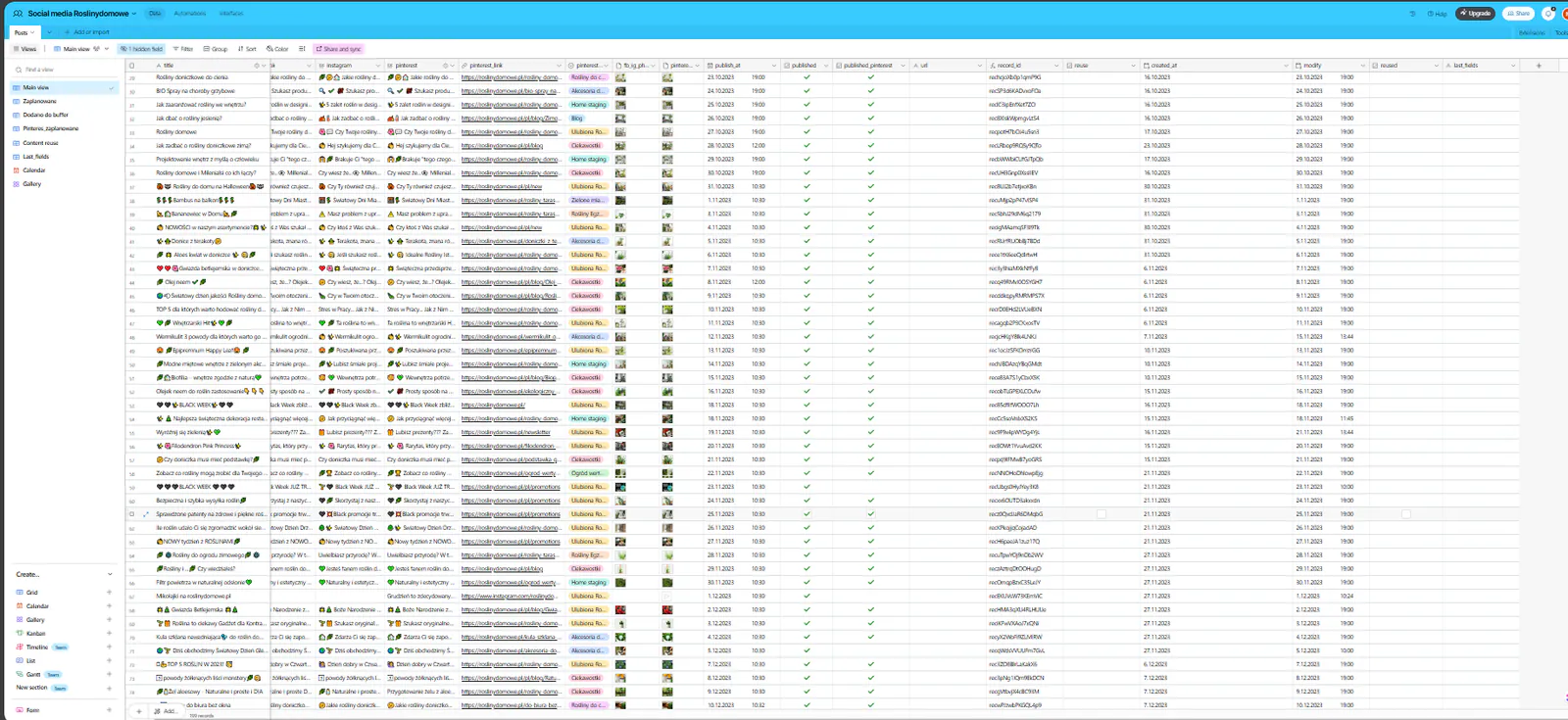The image size is (1568, 720).
Task: Open the publish_at column dropdown arrow
Action: click(x=775, y=66)
